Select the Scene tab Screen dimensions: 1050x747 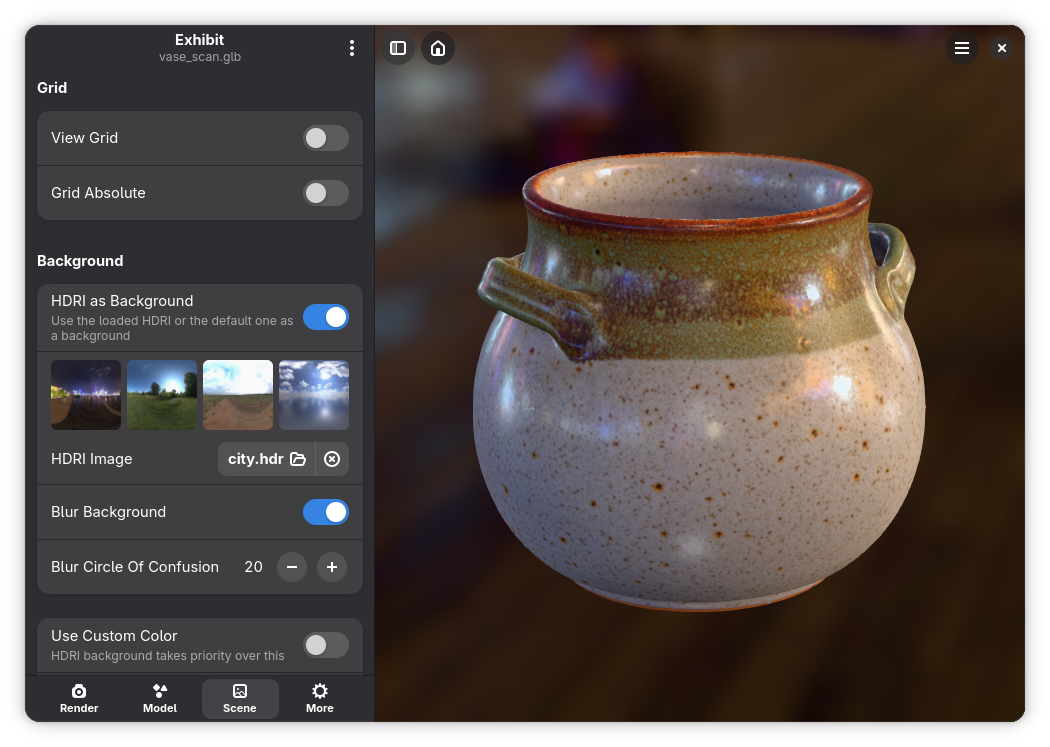(x=240, y=699)
